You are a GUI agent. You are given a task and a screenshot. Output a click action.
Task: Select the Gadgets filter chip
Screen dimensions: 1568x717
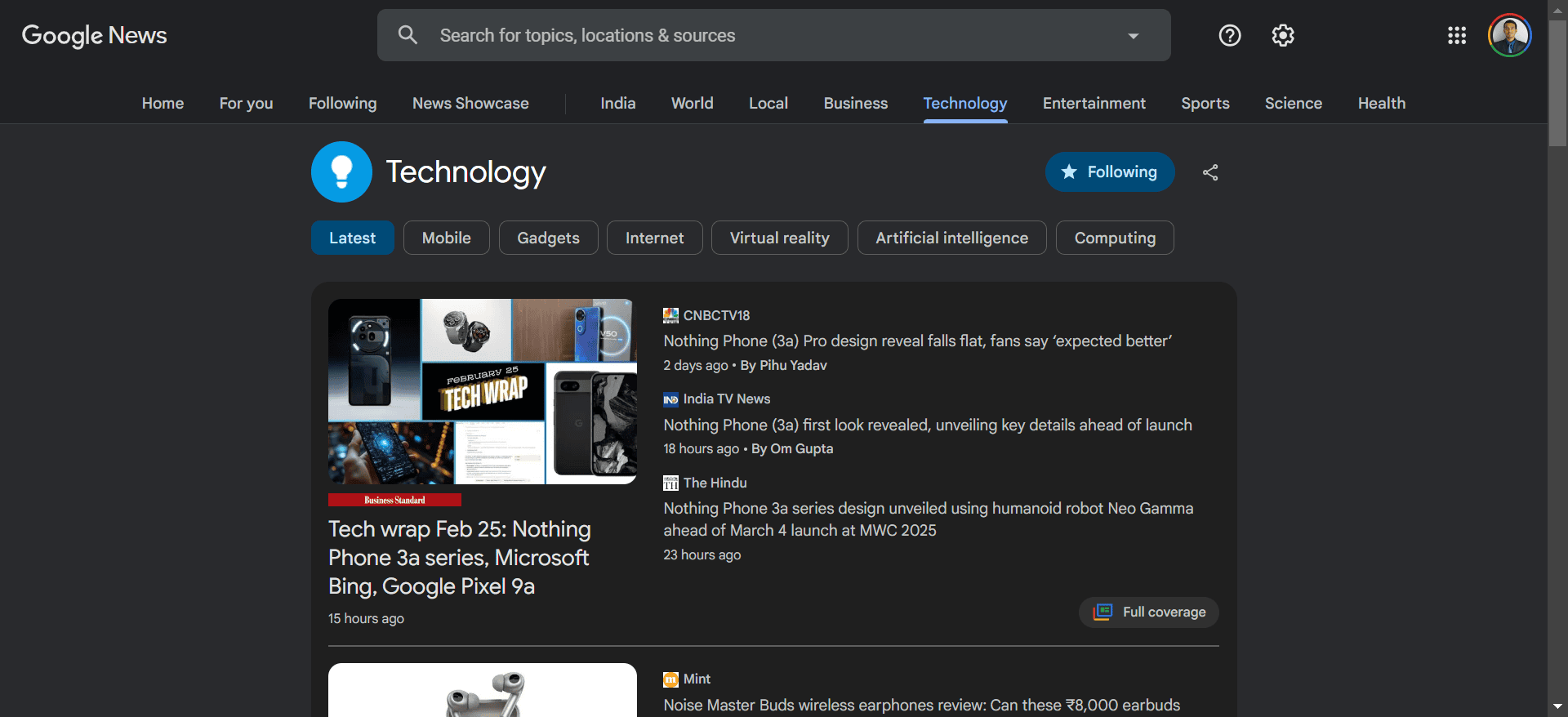(548, 238)
